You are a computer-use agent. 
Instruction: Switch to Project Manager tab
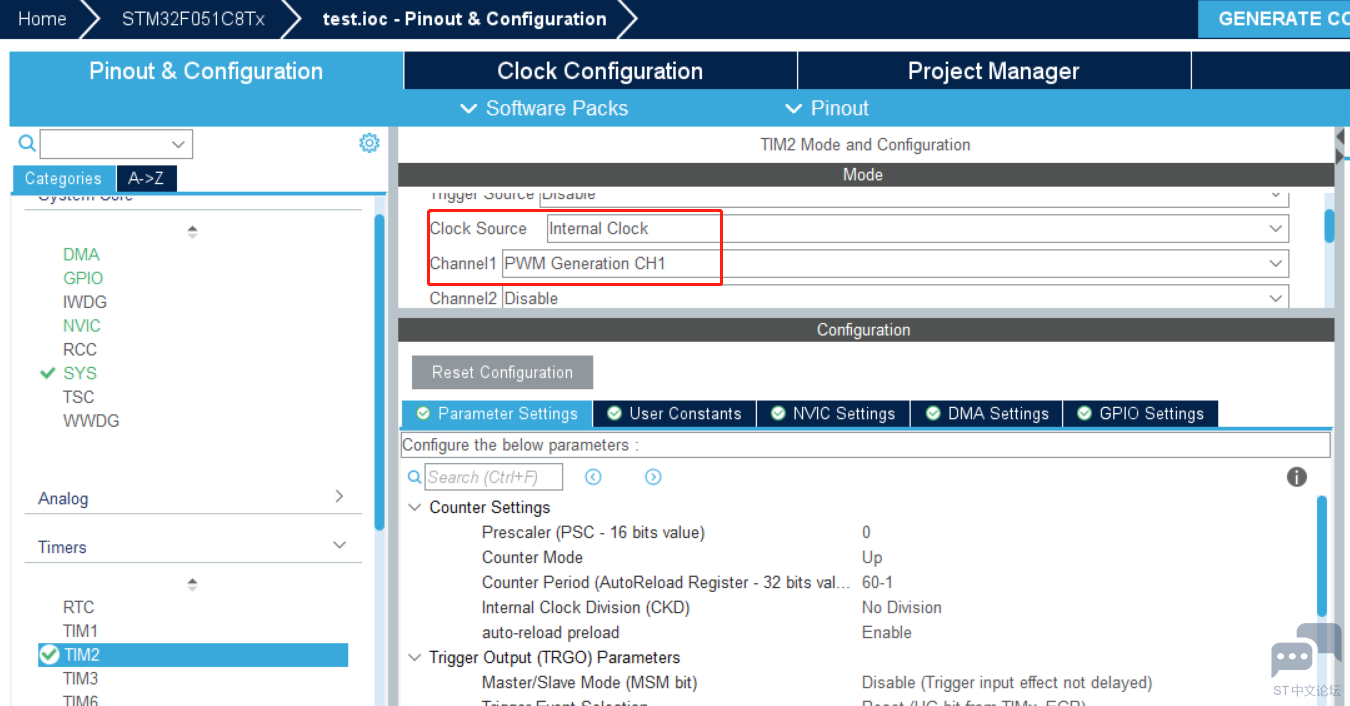pos(994,71)
